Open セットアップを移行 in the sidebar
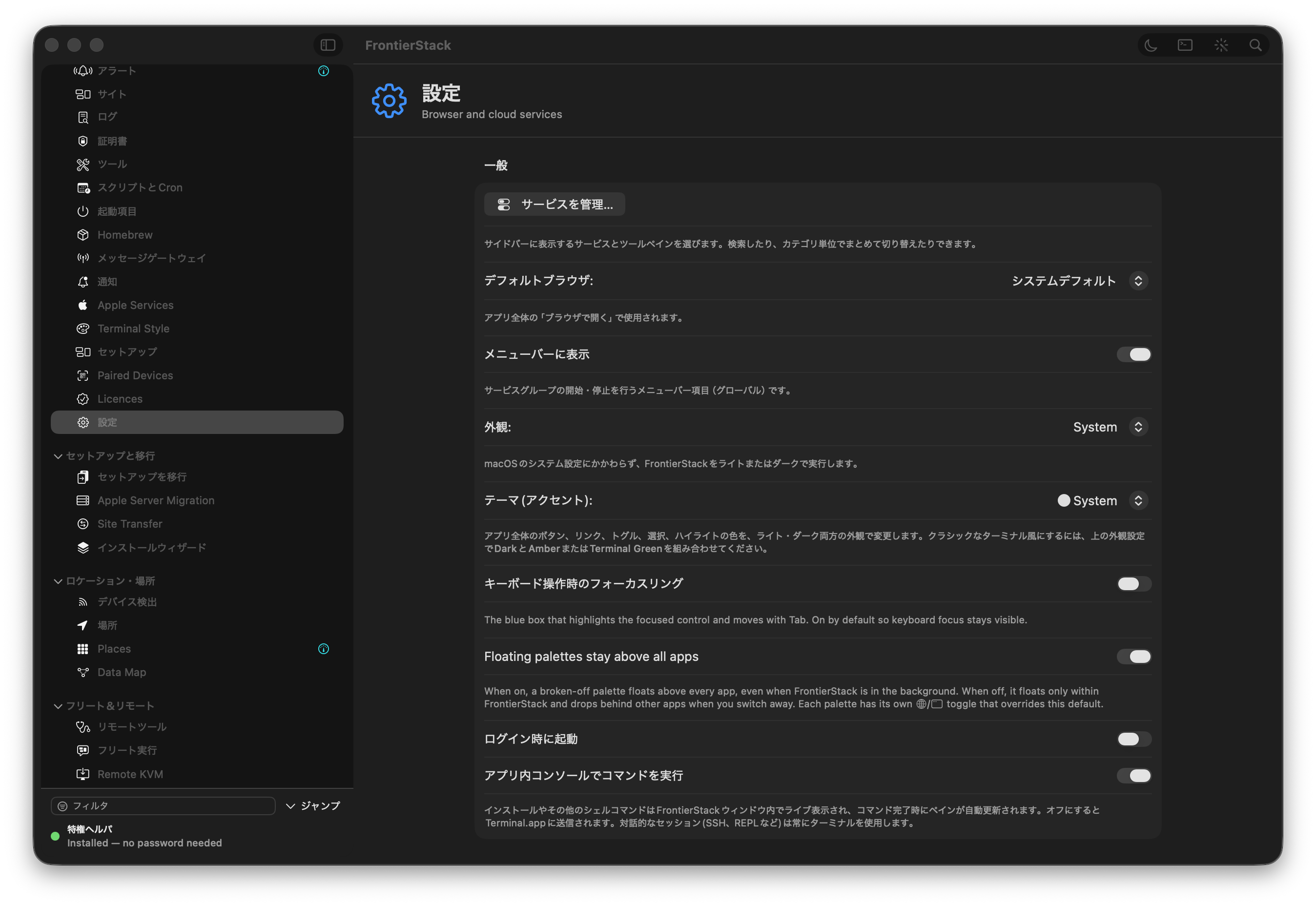Image resolution: width=1316 pixels, height=906 pixels. 197,477
